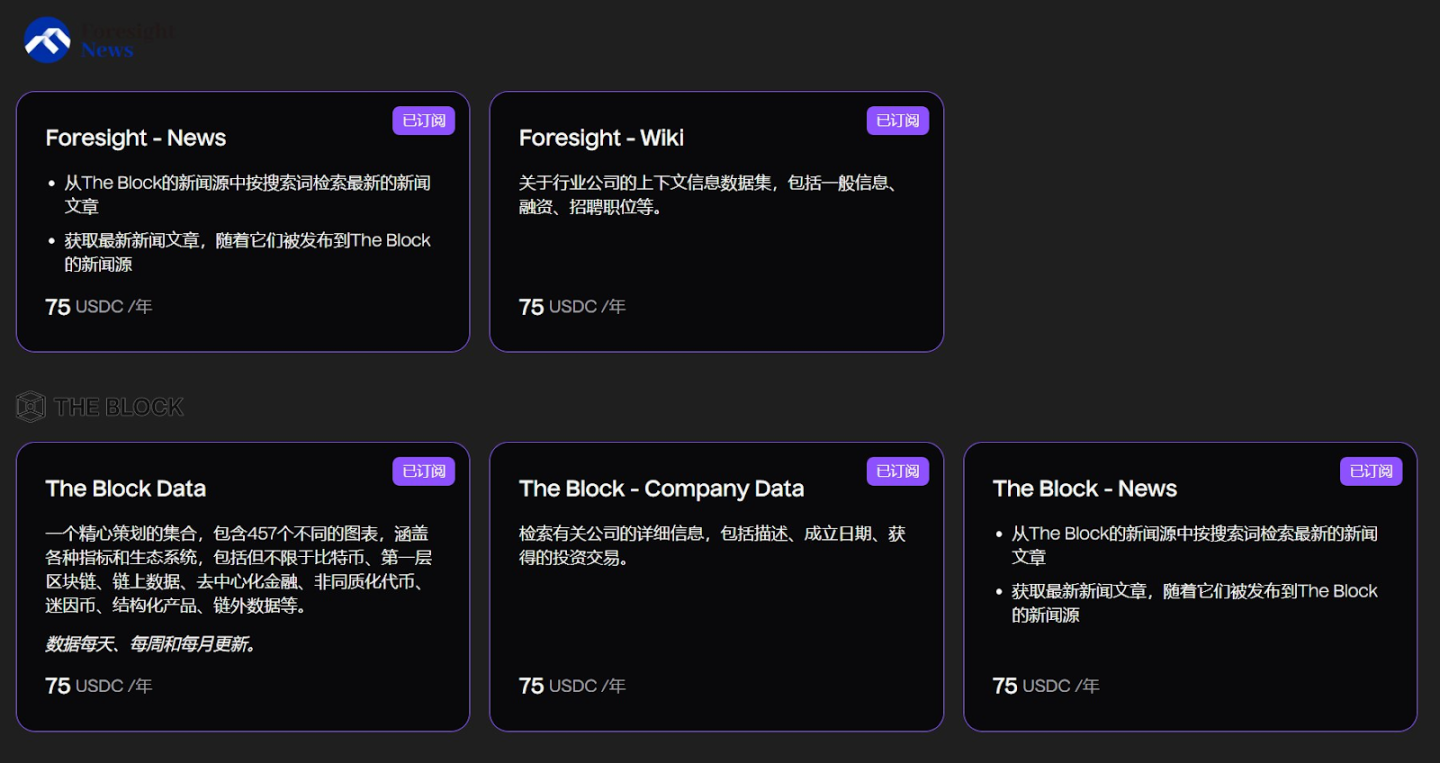1440x763 pixels.
Task: Click The Block cube logo icon
Action: [x=31, y=406]
